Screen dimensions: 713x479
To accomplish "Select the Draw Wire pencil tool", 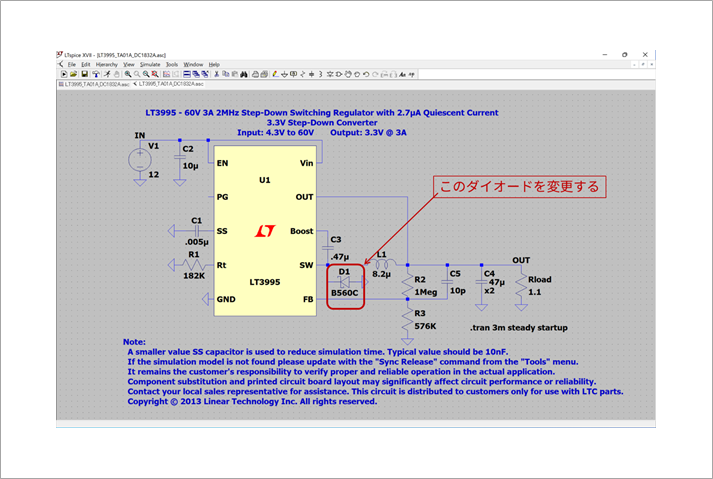I will (275, 74).
